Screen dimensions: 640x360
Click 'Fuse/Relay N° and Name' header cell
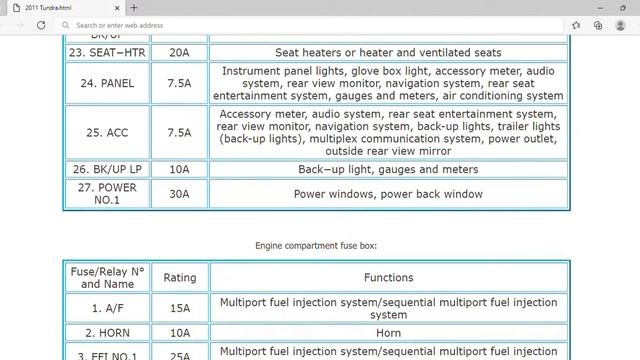[x=107, y=278]
